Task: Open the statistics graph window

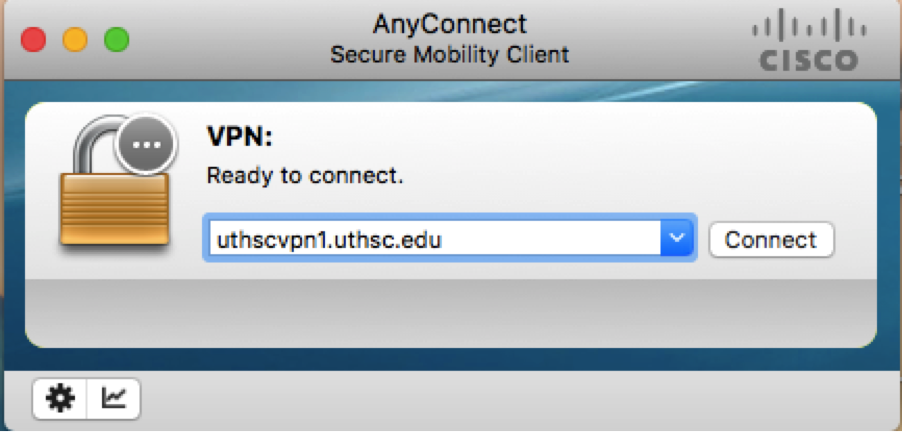Action: click(114, 399)
